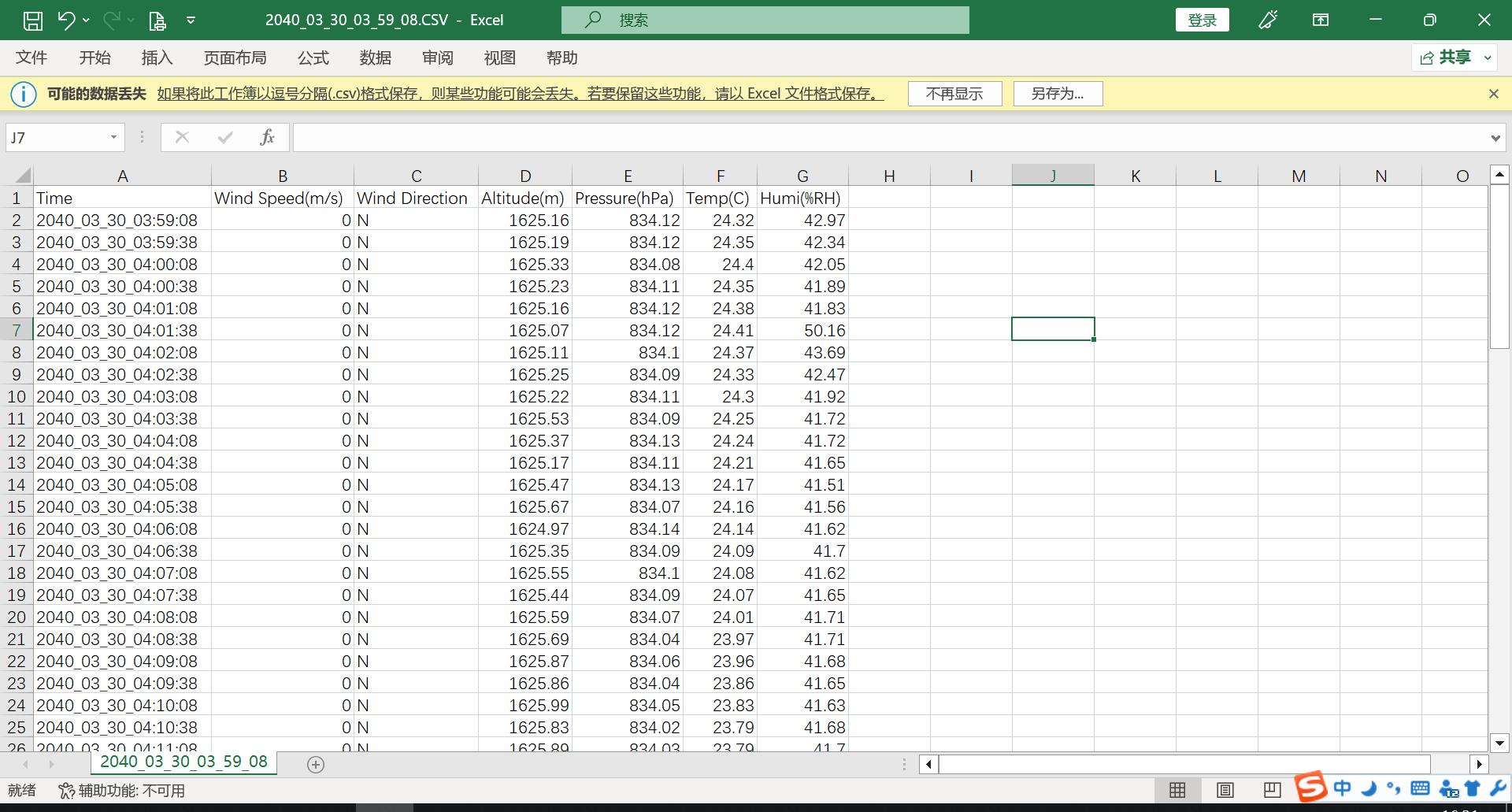The height and width of the screenshot is (812, 1512).
Task: Click the Redo arrow icon
Action: (x=112, y=20)
